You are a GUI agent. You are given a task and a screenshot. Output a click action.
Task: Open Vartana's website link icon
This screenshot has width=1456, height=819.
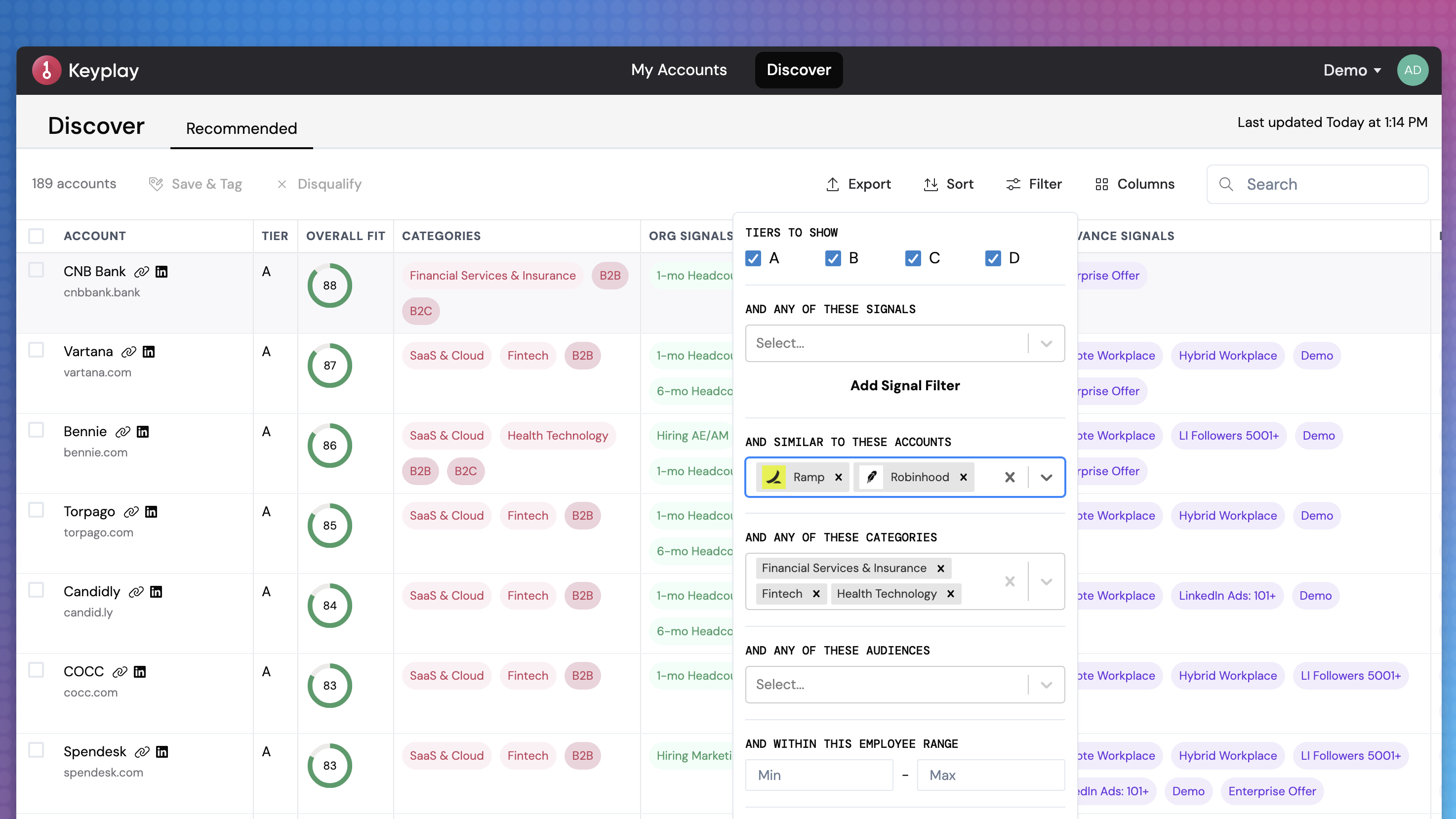pyautogui.click(x=129, y=352)
